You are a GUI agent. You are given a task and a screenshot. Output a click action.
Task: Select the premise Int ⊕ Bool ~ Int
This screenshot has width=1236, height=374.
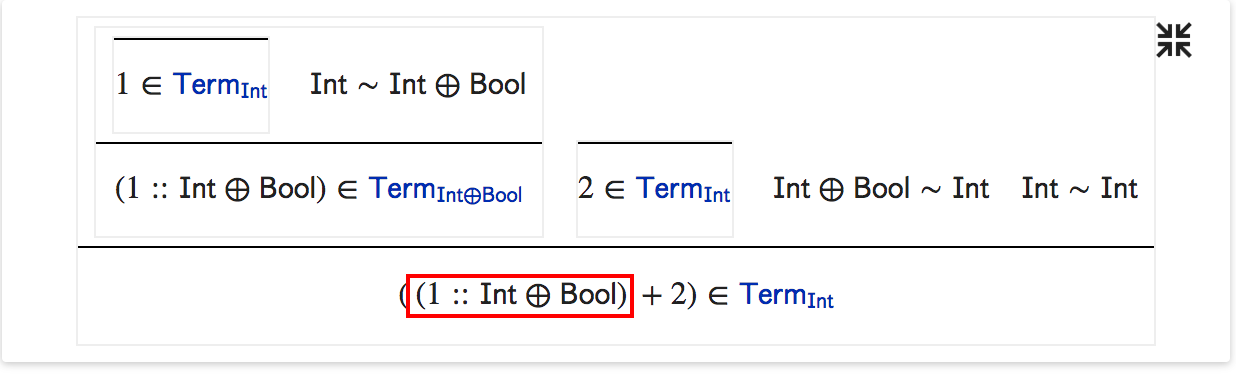click(x=881, y=189)
